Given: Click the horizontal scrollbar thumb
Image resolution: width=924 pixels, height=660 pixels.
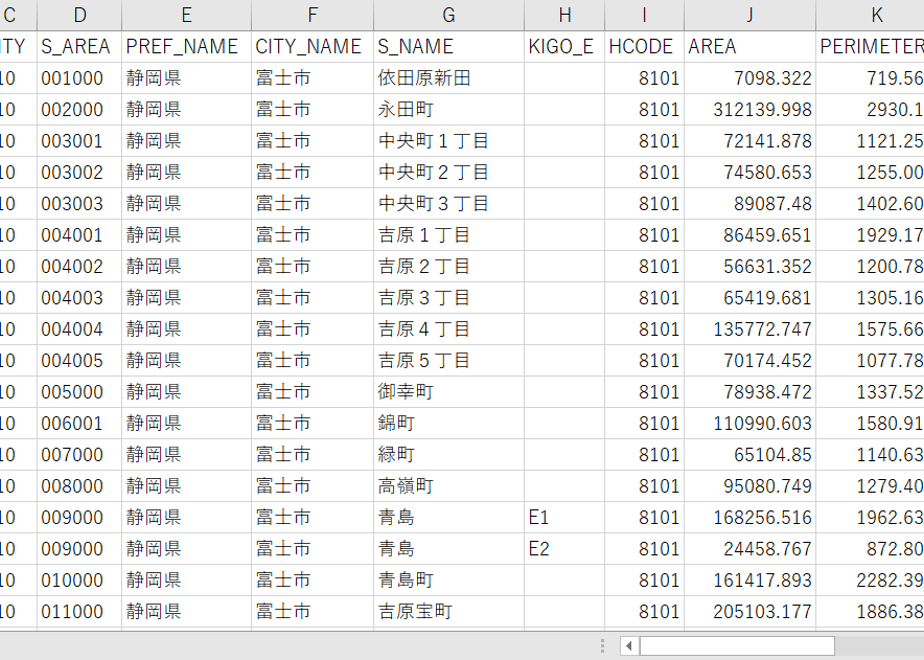Looking at the screenshot, I should (x=737, y=646).
